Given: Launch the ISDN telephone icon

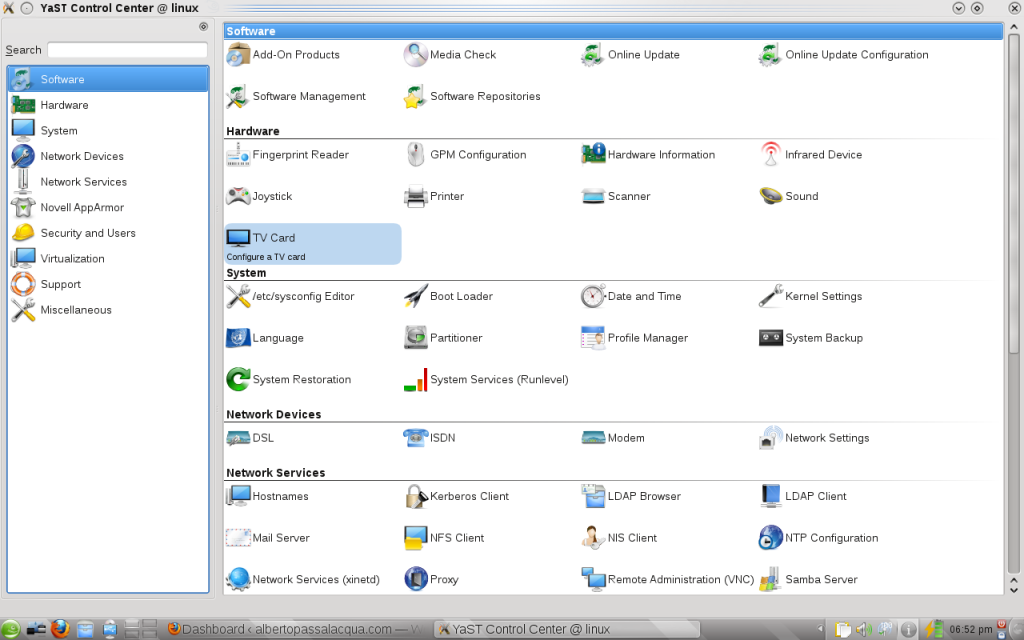Looking at the screenshot, I should point(415,438).
